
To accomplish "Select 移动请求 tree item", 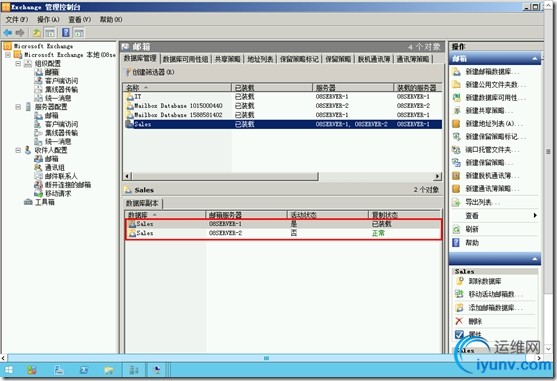I will click(58, 194).
